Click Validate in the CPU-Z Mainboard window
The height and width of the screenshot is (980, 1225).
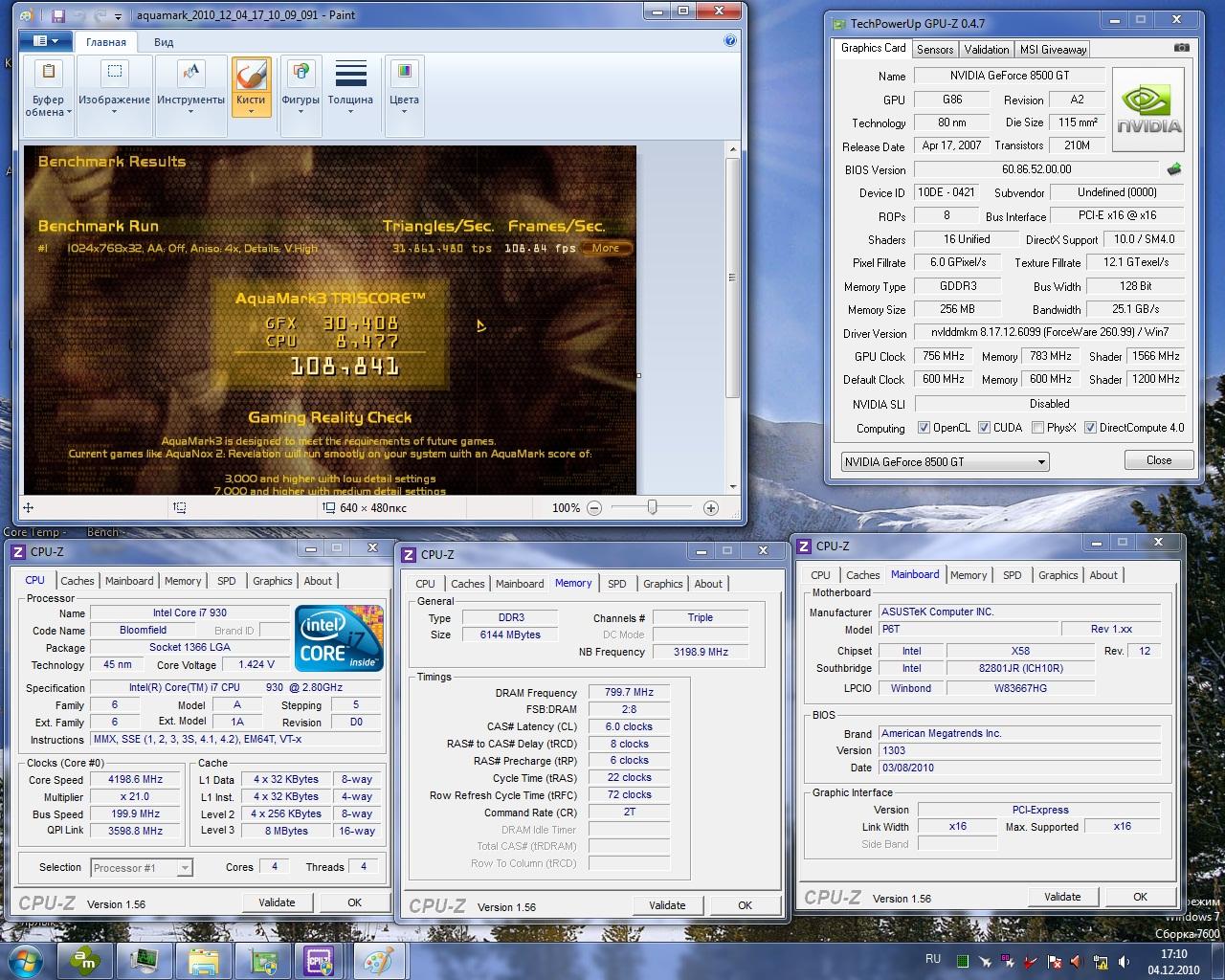click(x=1062, y=897)
